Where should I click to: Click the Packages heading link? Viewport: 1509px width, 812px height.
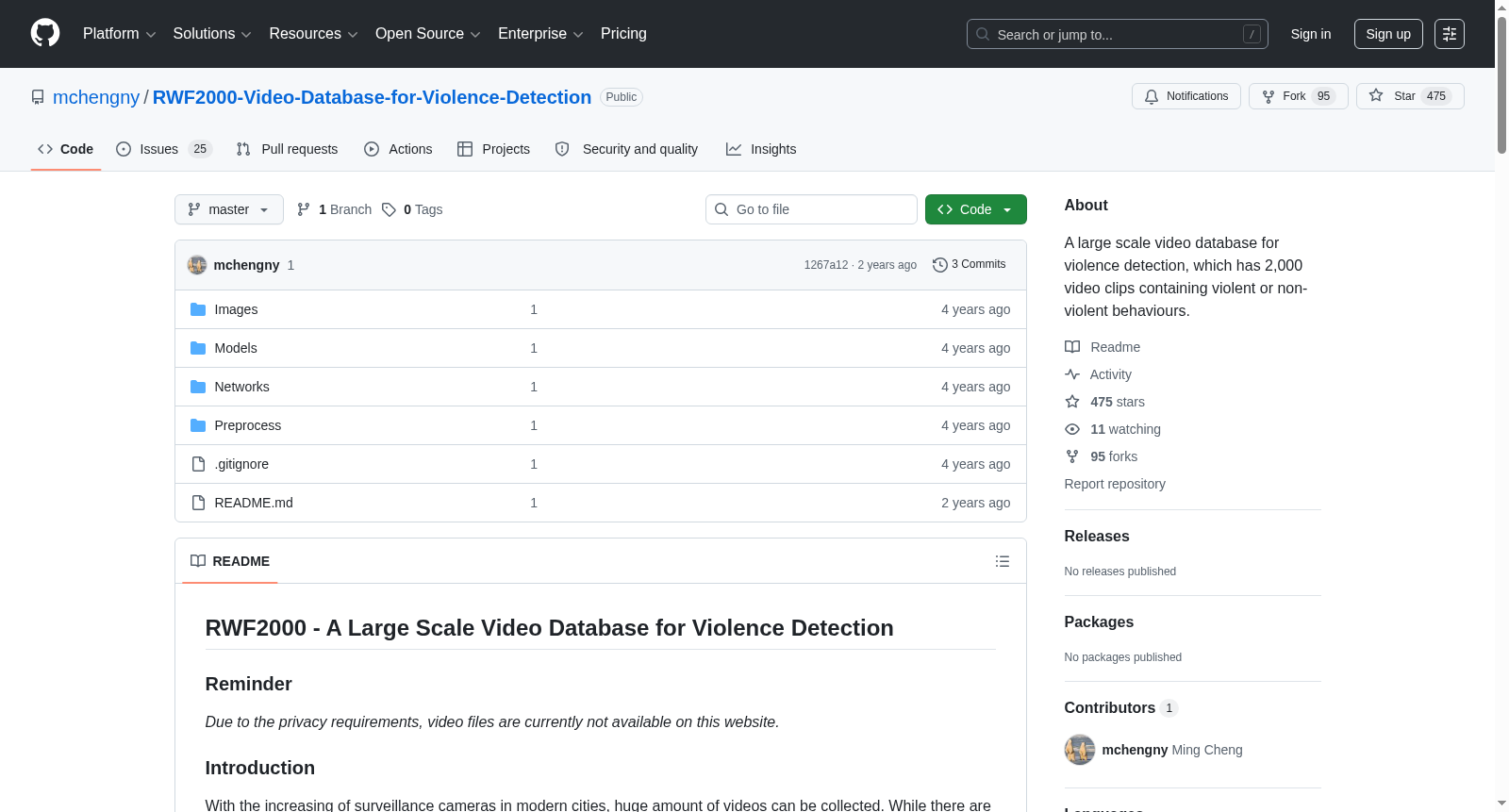coord(1099,622)
